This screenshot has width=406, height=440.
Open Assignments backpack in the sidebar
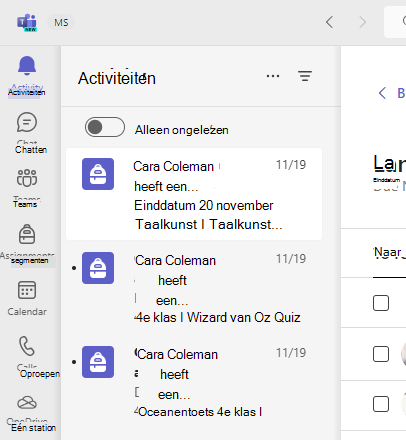tap(27, 244)
